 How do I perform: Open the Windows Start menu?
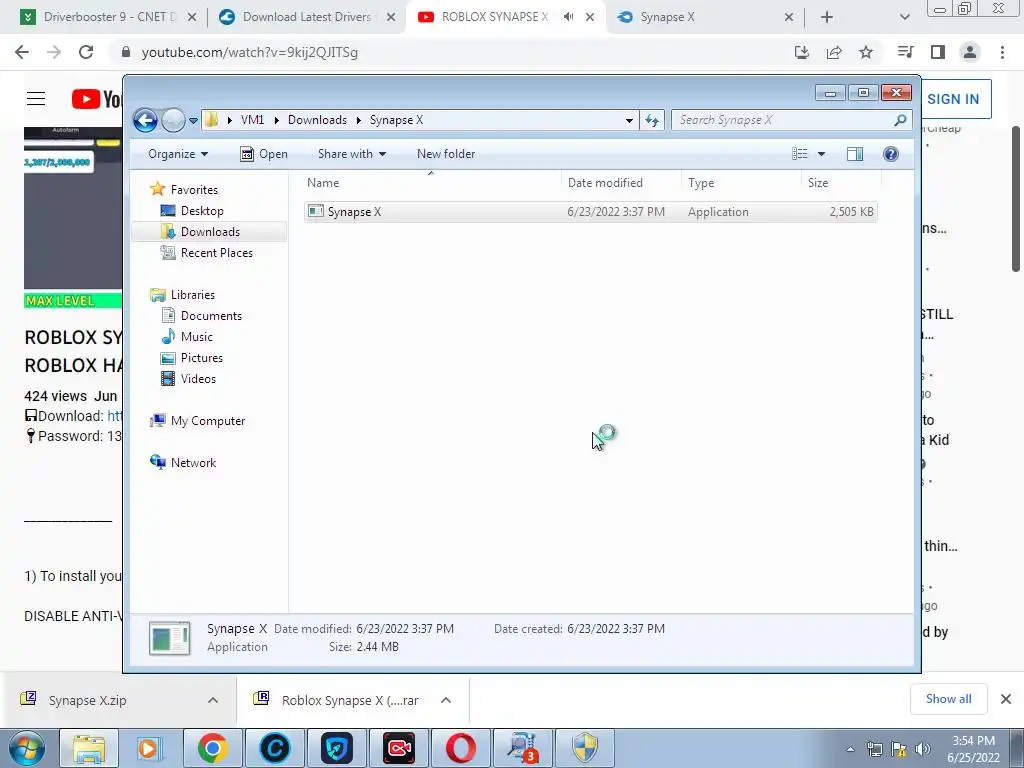tap(27, 748)
